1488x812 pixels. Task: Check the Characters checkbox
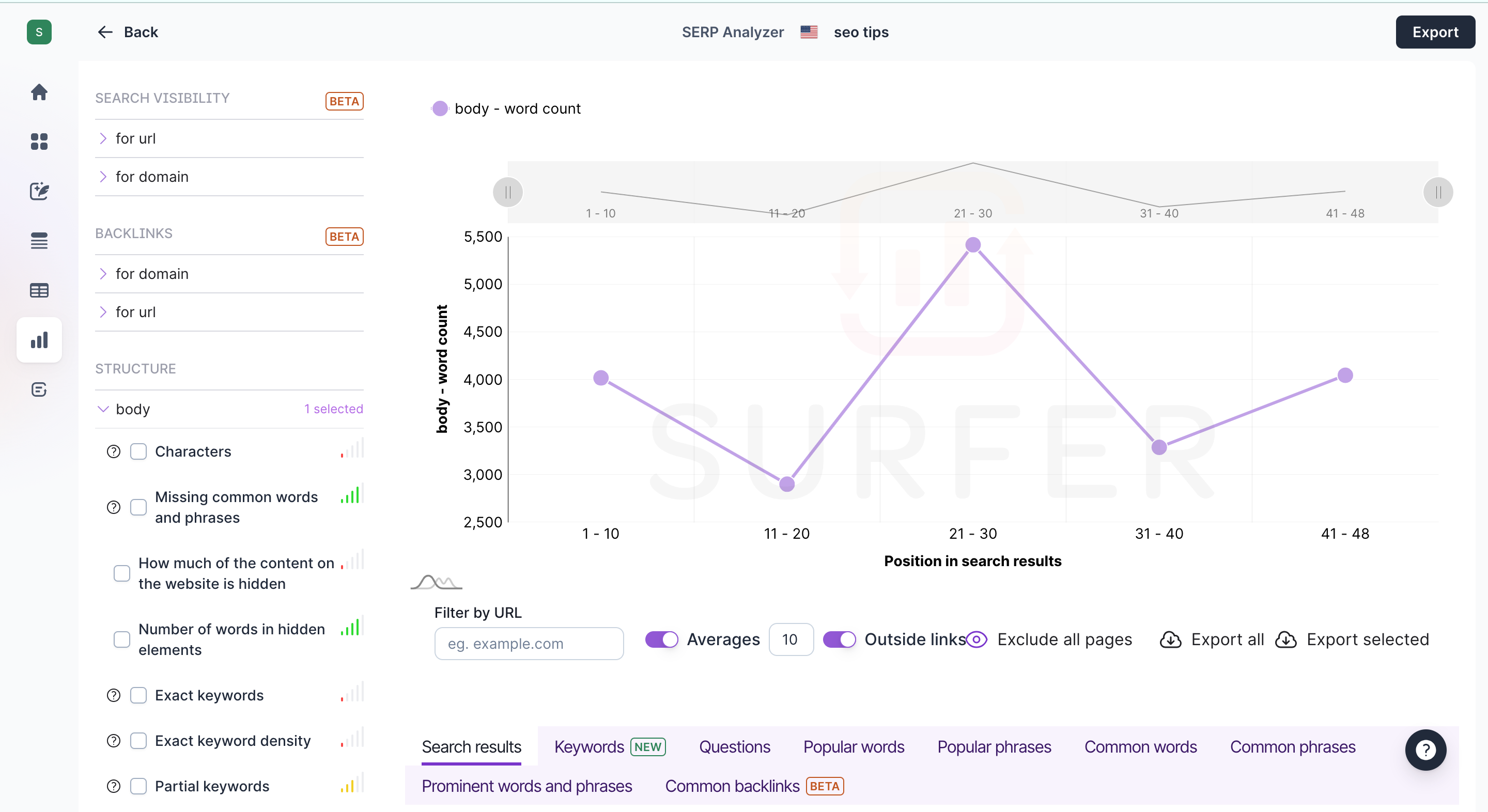coord(138,451)
